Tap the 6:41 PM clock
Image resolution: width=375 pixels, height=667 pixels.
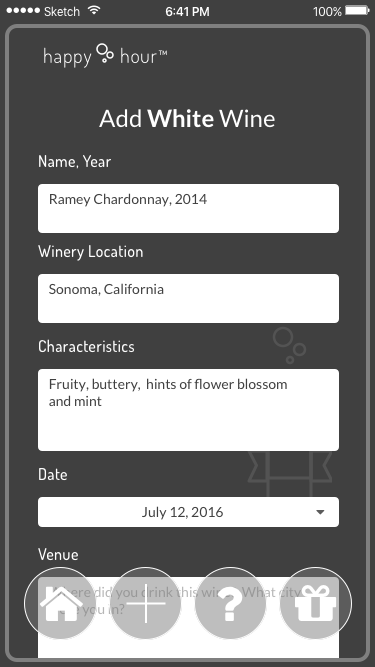point(188,11)
